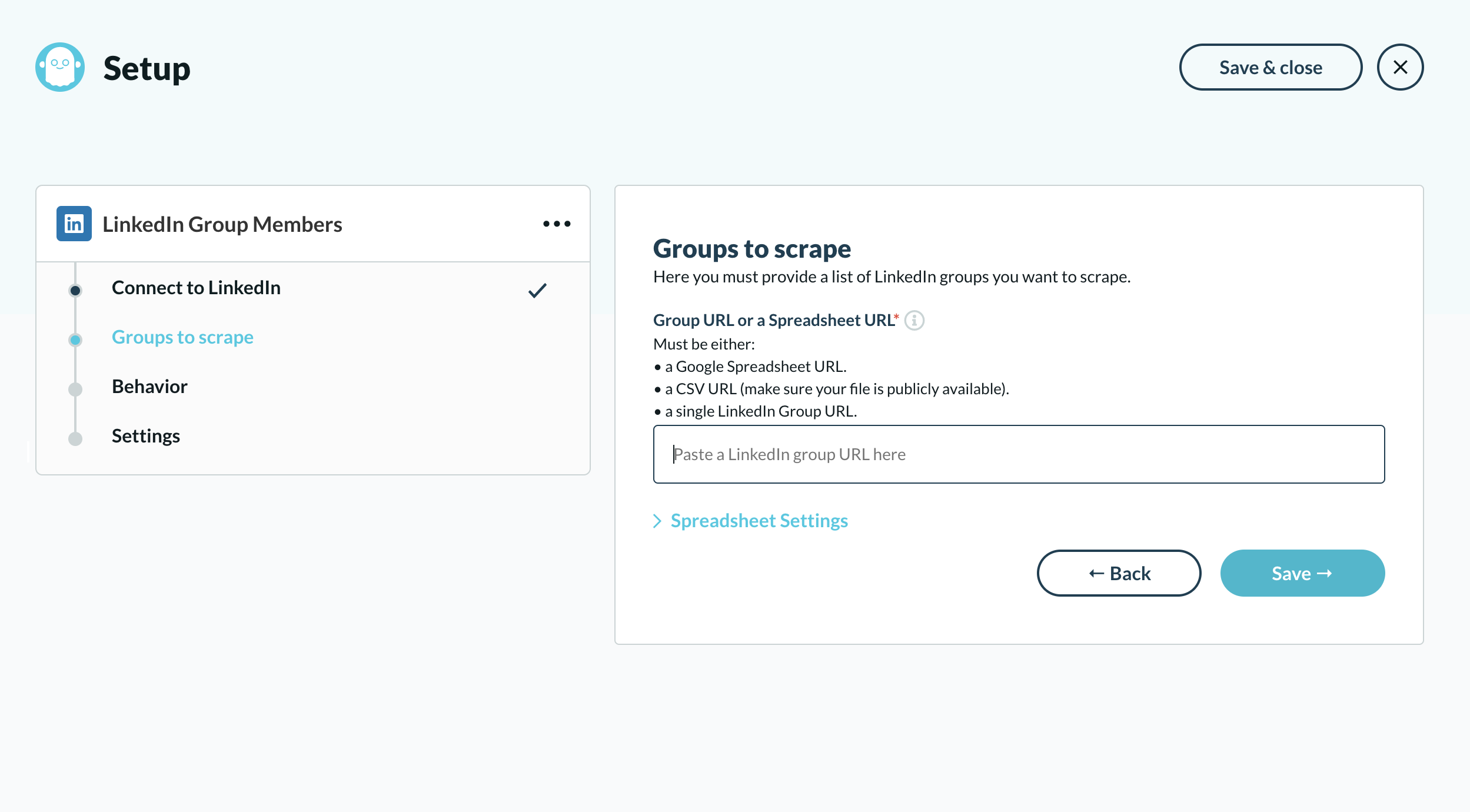Viewport: 1470px width, 812px height.
Task: Click the LinkedIn logo icon
Action: (74, 224)
